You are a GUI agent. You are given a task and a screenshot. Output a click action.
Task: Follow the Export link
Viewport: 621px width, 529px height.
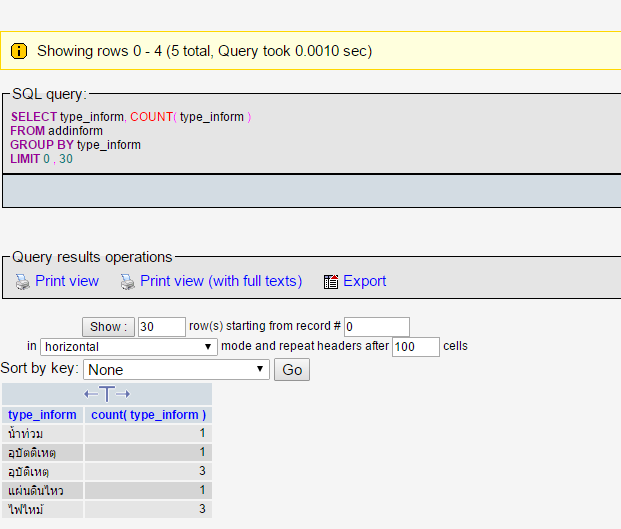[365, 281]
